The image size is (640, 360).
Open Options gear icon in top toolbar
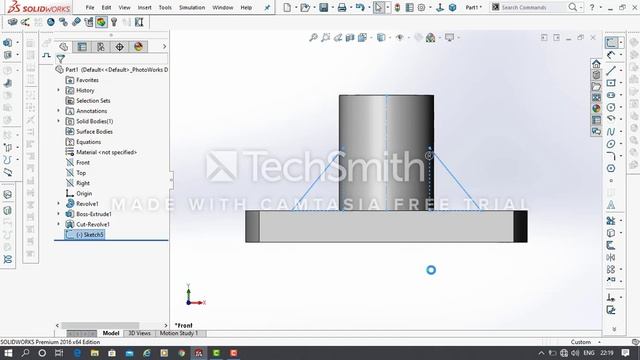[x=422, y=7]
